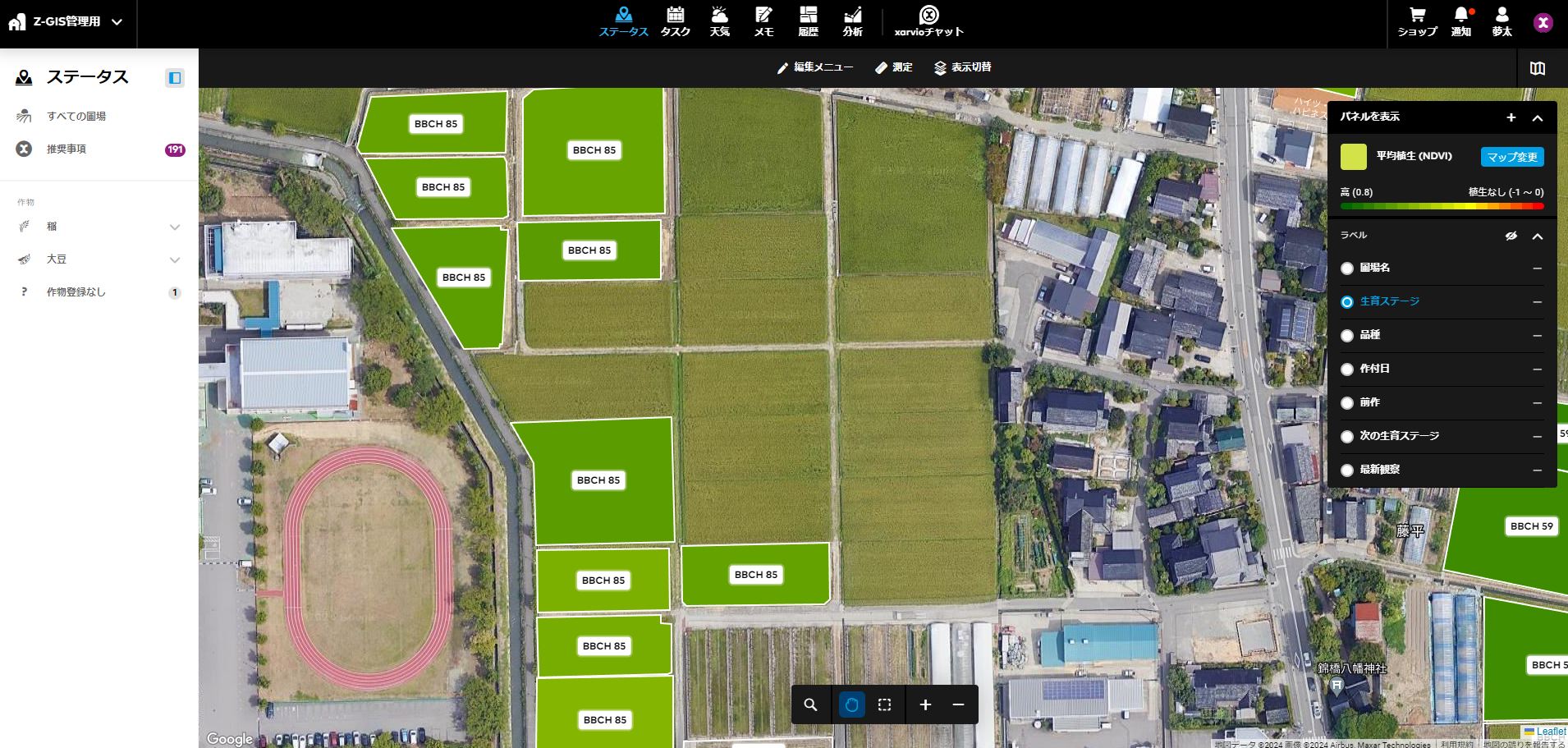This screenshot has height=748, width=1568.
Task: Collapse the sidebar panel toggle icon
Action: (174, 78)
